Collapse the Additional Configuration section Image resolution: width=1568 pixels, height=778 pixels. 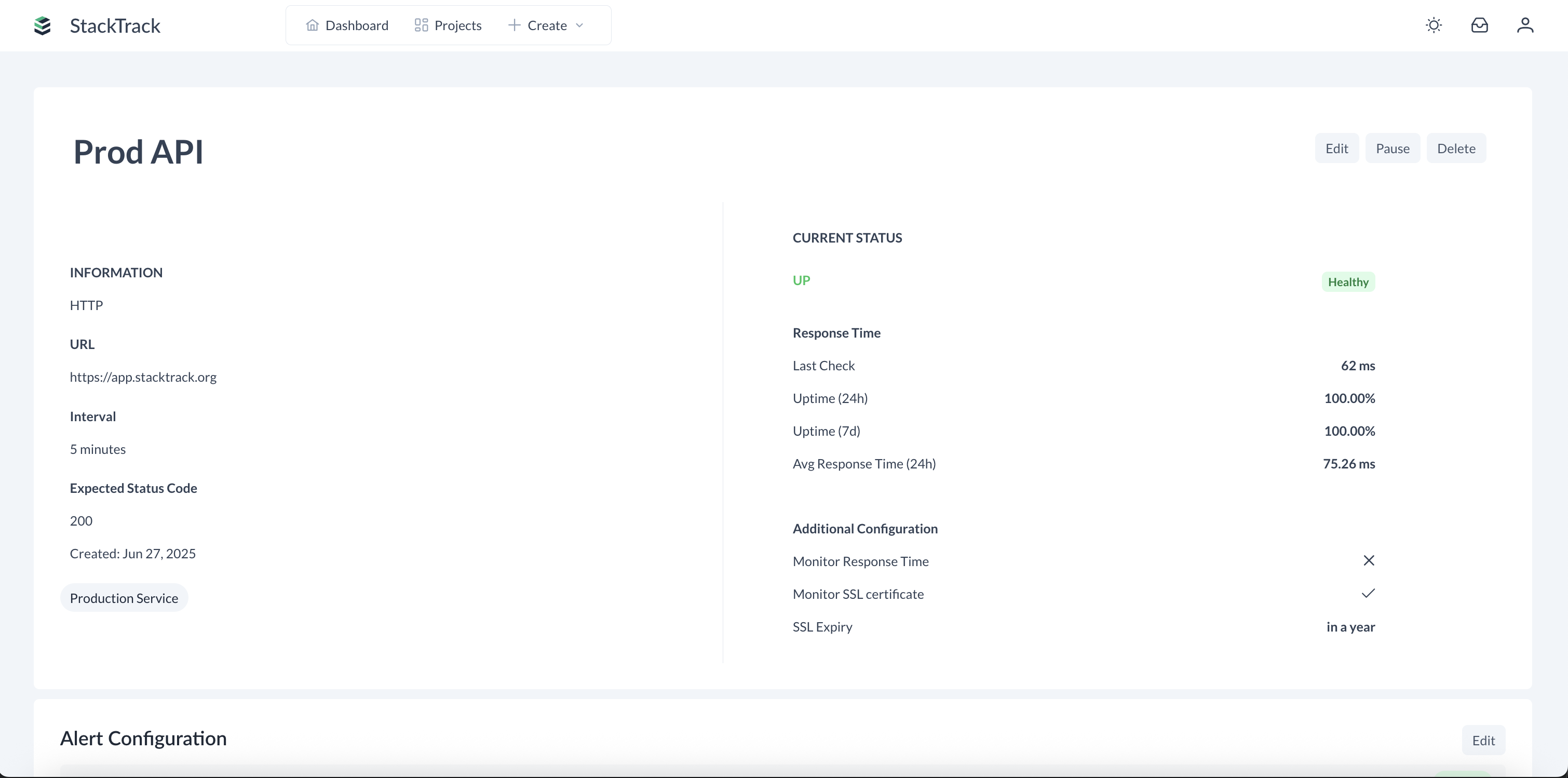(865, 528)
